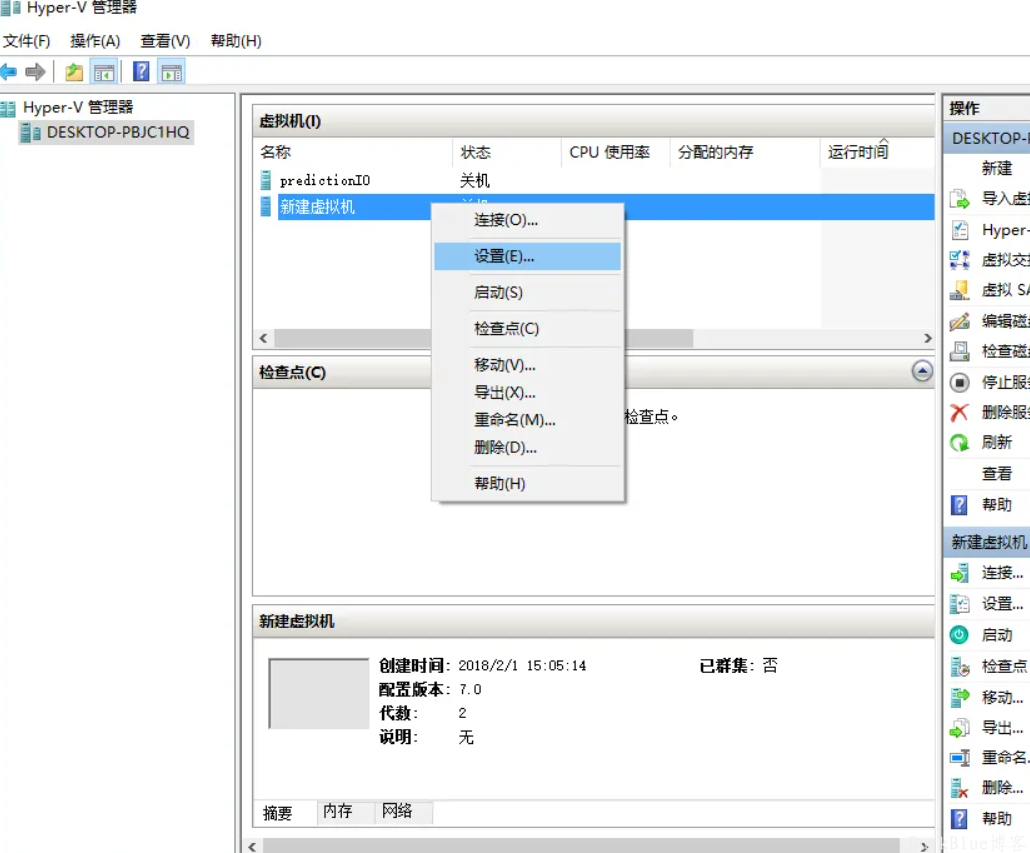Select Hyper-V 管理器 root tree node

78,107
